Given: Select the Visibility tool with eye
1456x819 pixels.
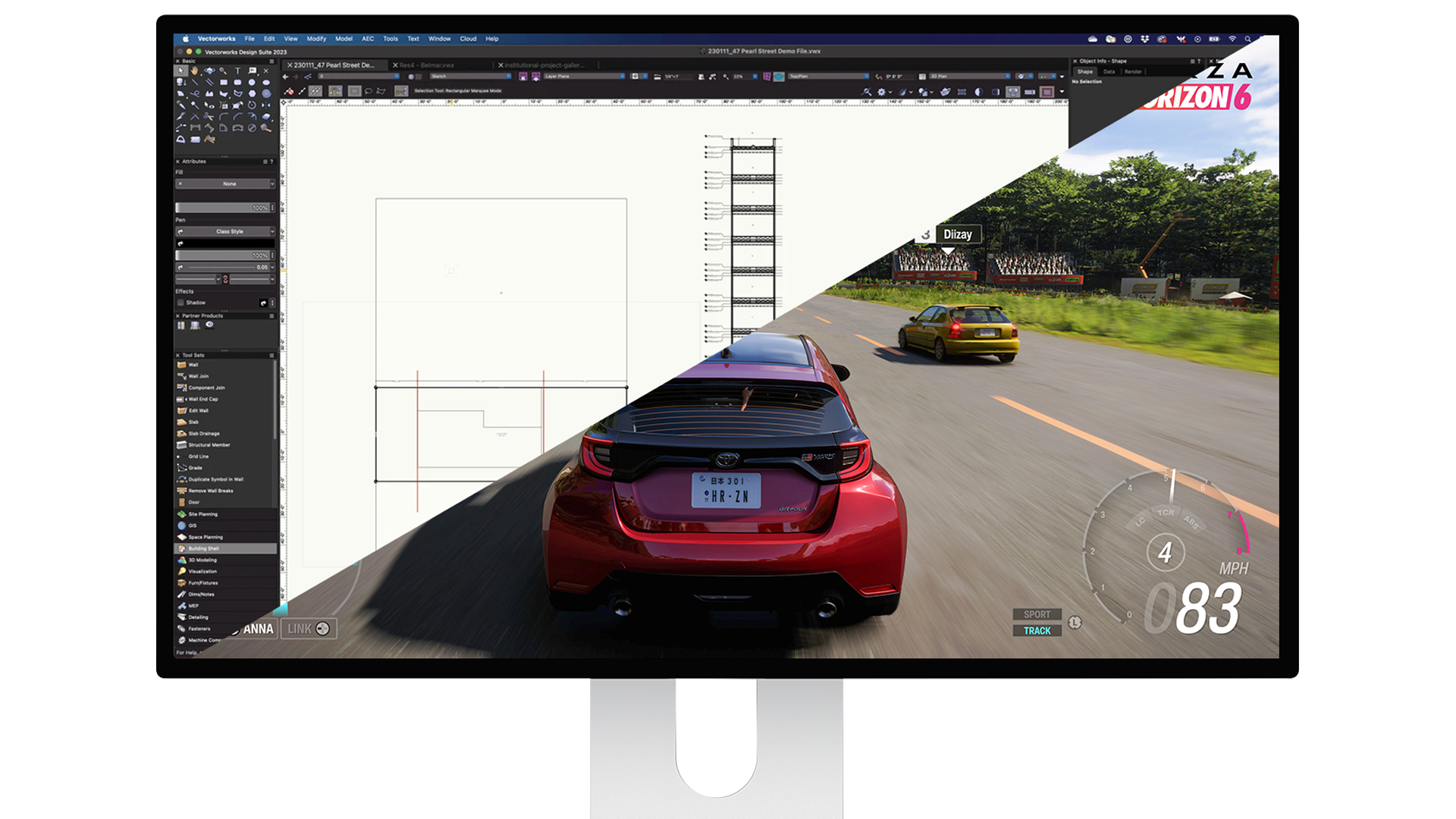Looking at the screenshot, I should [209, 105].
